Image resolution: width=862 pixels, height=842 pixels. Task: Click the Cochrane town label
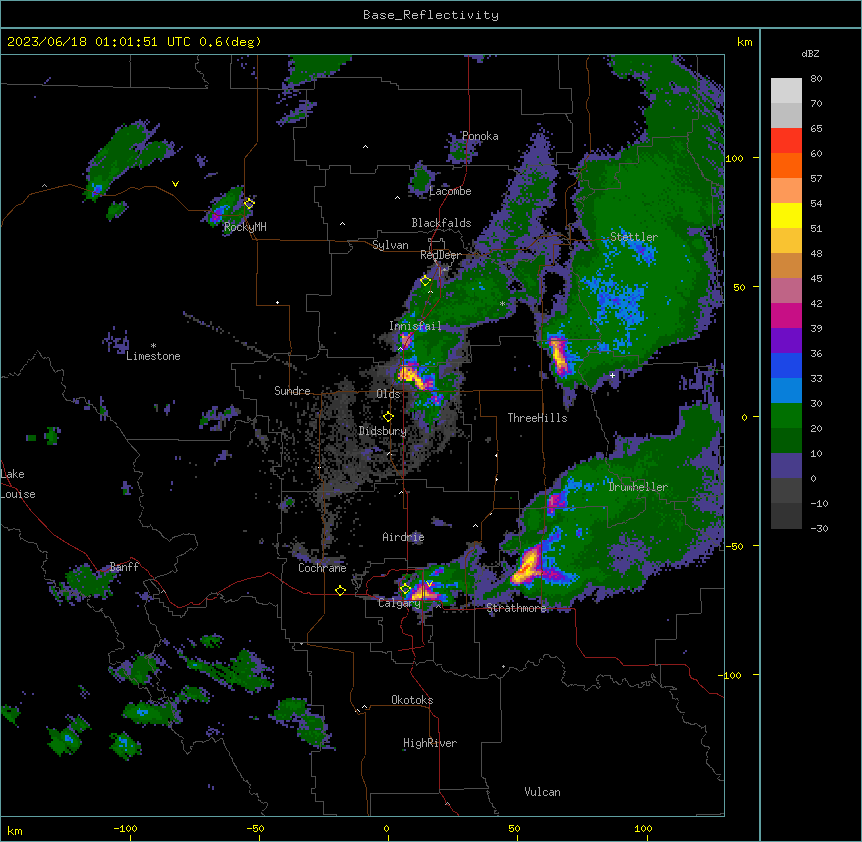pyautogui.click(x=322, y=568)
